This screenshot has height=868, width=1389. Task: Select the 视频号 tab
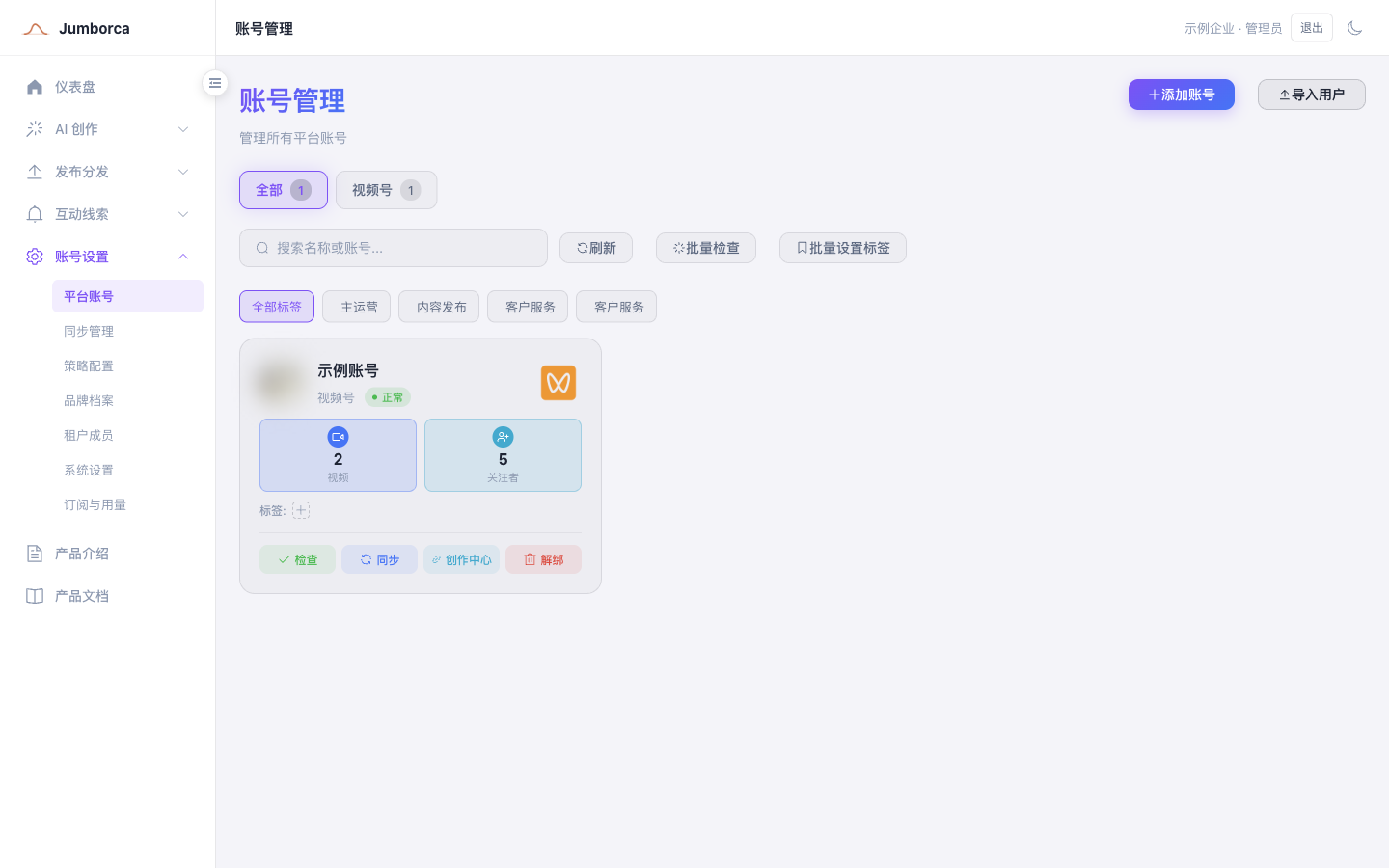point(387,190)
